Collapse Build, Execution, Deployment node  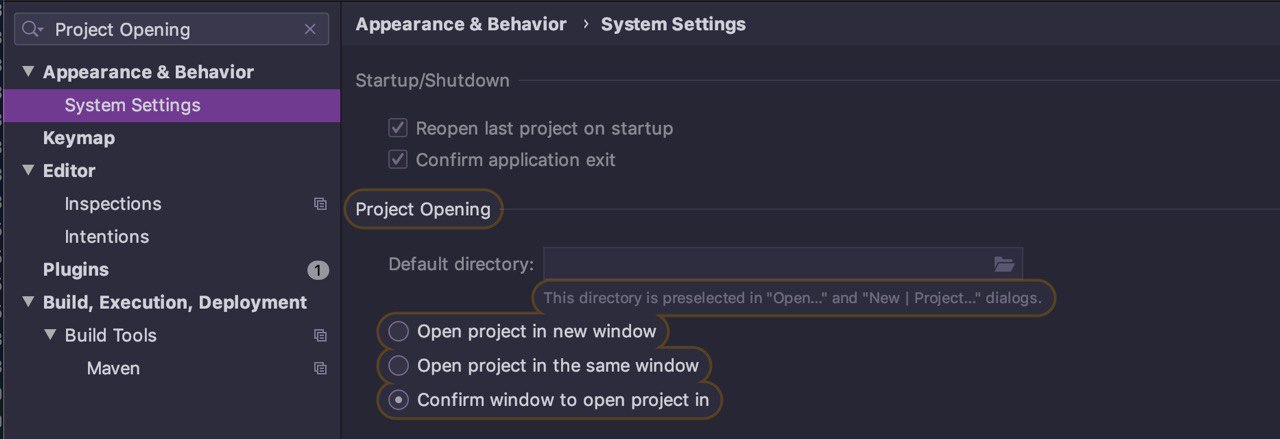coord(27,303)
